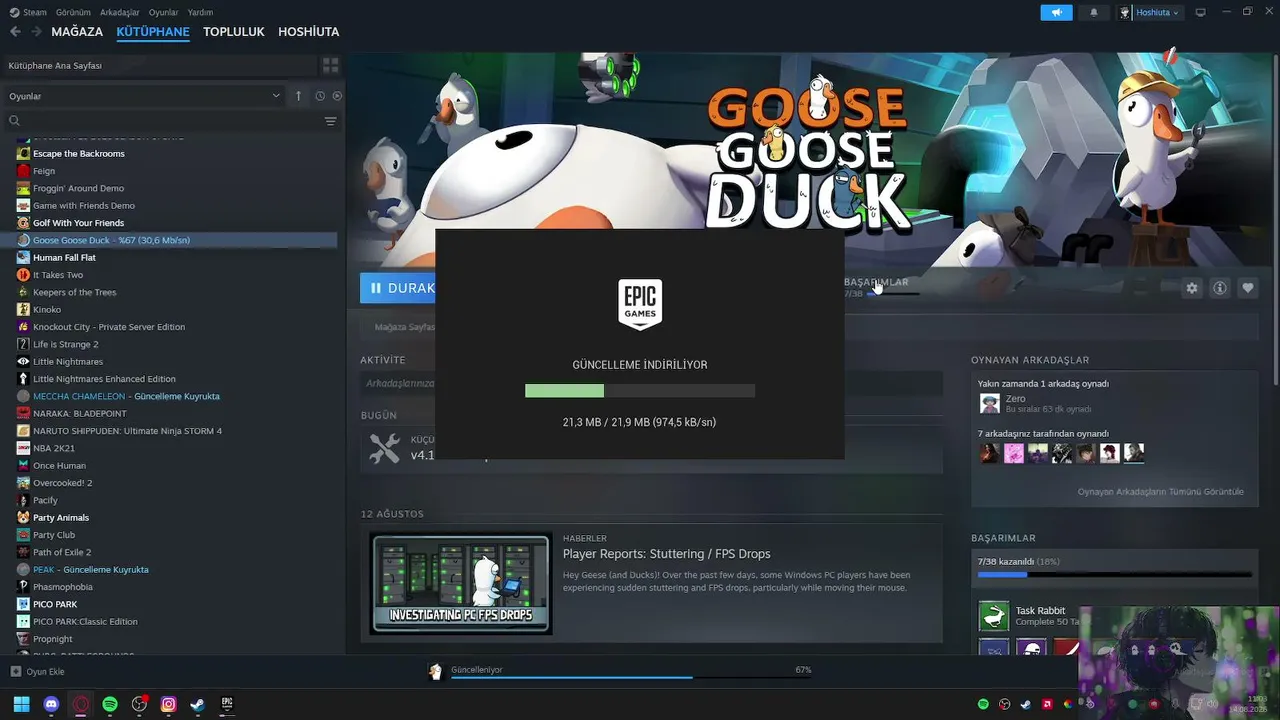Go back with the navigation back arrow
Screen dimensions: 1280x720
(x=15, y=32)
